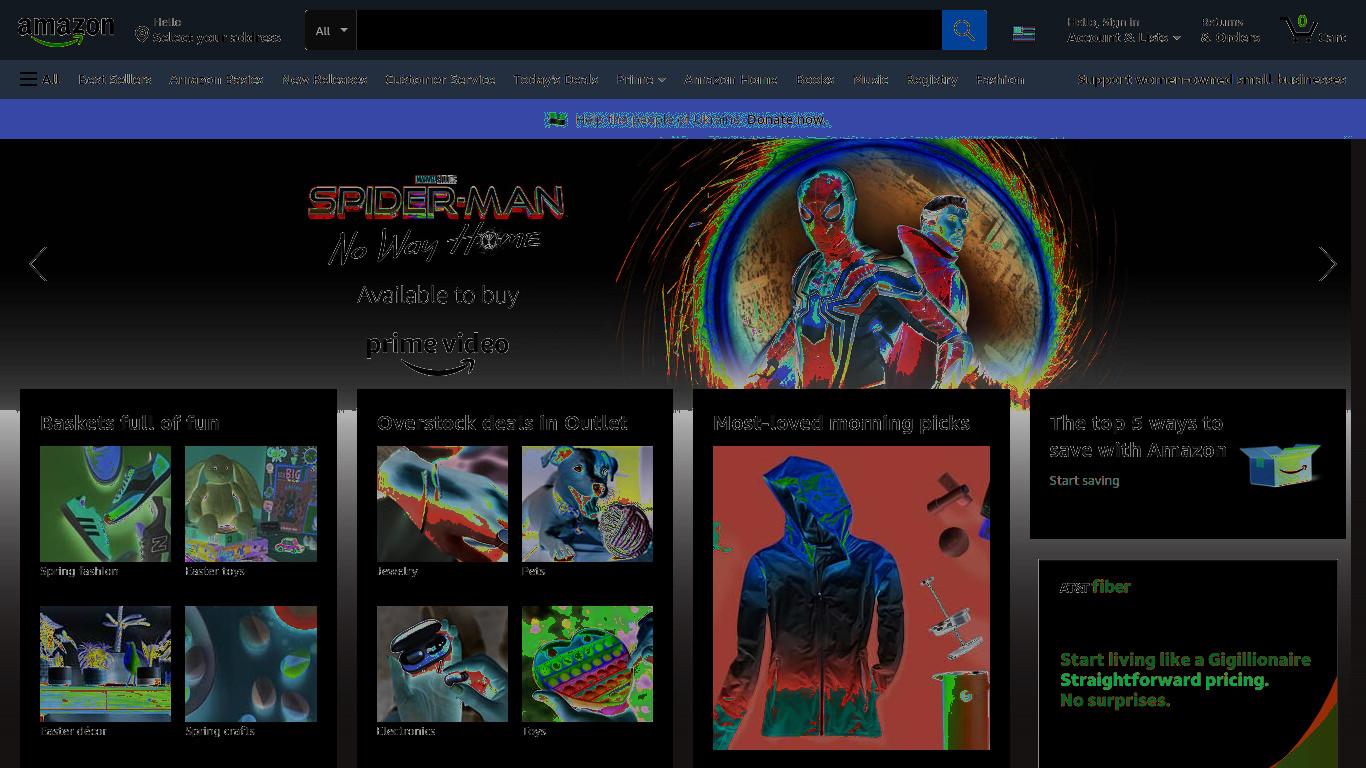
Task: Open the All hamburger menu
Action: (x=39, y=79)
